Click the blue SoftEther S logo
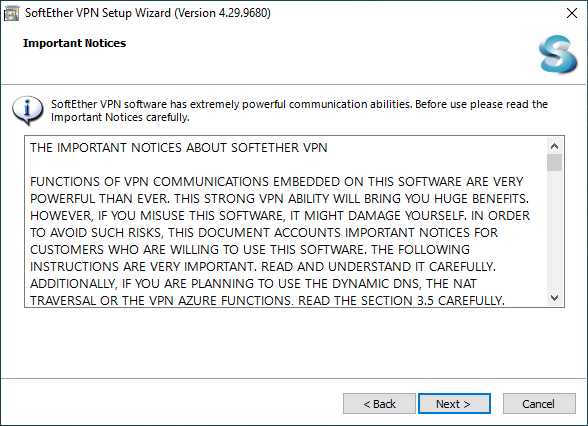Screen dimensions: 588x426 [558, 54]
